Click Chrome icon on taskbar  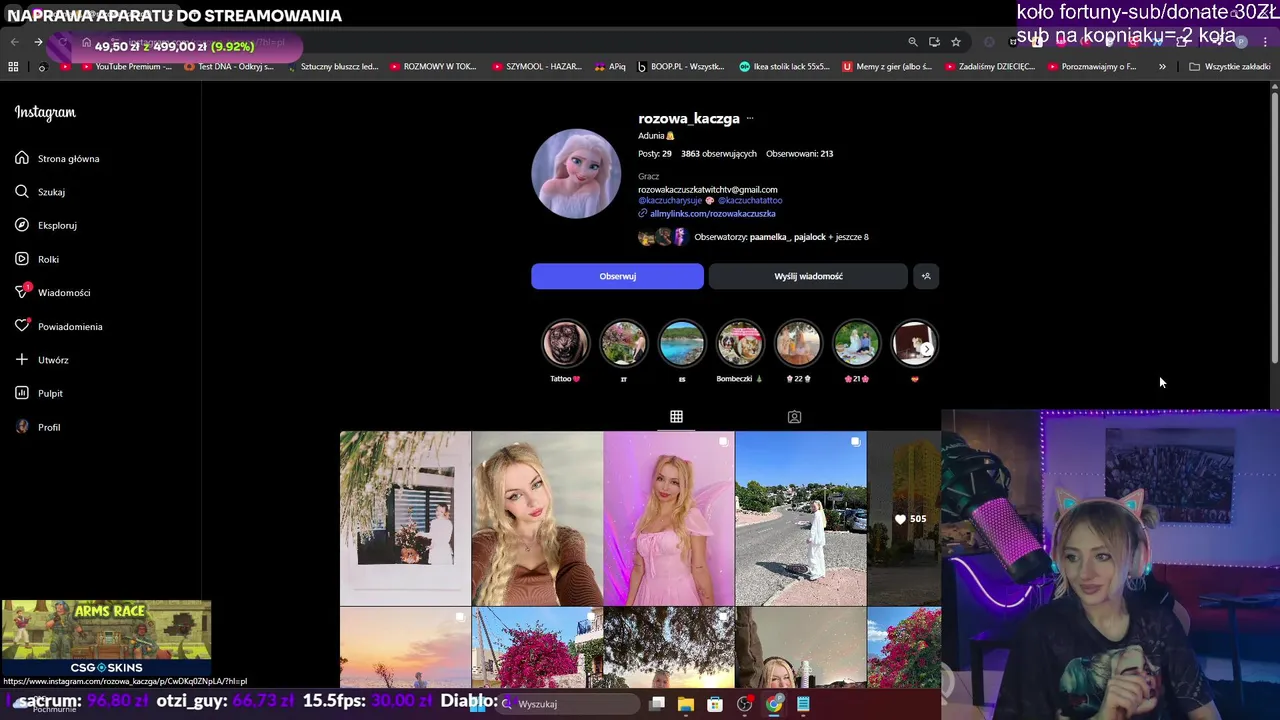pos(774,704)
